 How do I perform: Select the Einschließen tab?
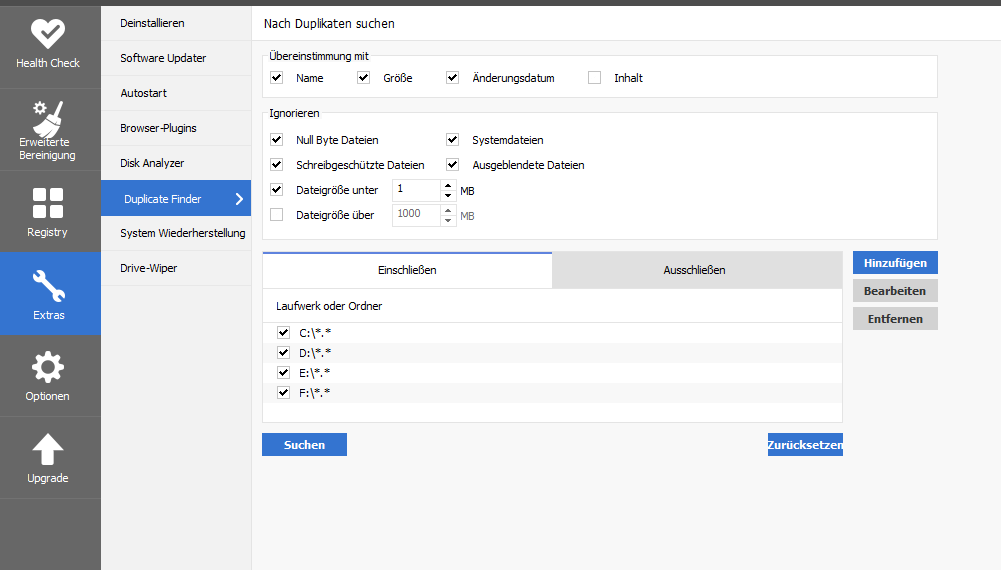point(407,270)
